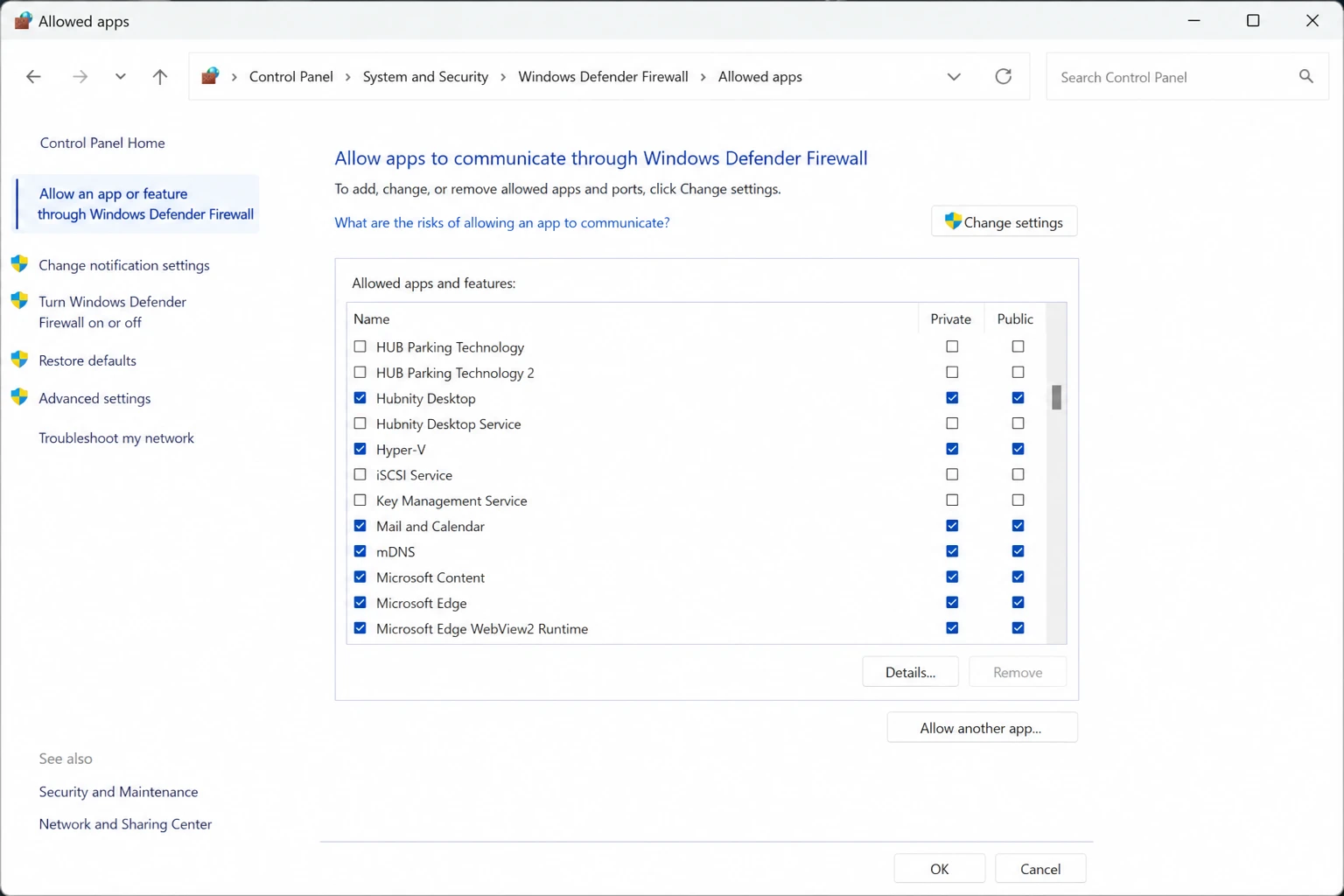
Task: Click the Public column header
Action: click(x=1015, y=318)
